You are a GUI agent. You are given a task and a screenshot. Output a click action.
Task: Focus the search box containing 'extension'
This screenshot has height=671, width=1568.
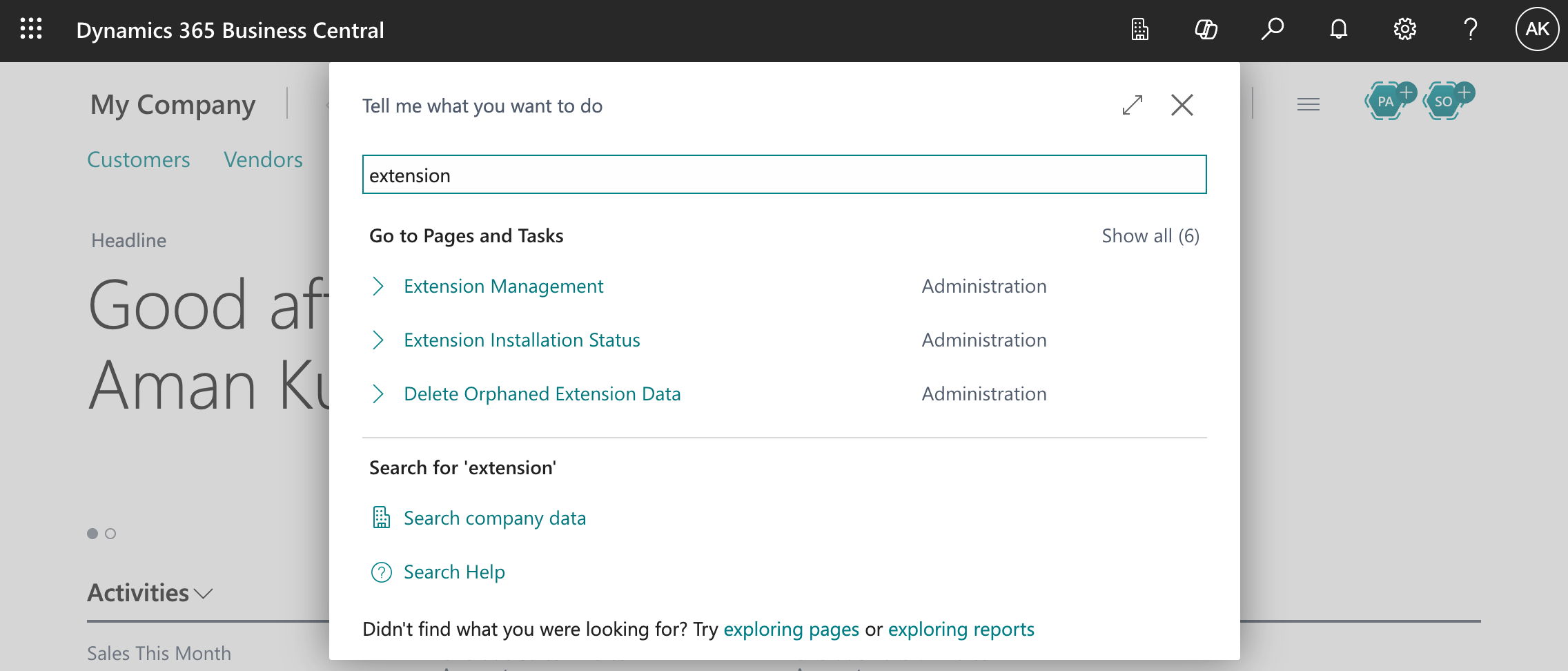(785, 175)
